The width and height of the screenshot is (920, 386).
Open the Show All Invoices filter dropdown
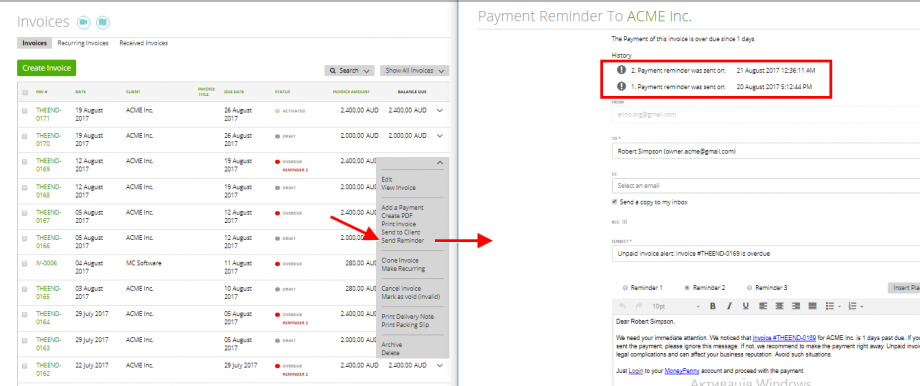tap(414, 70)
